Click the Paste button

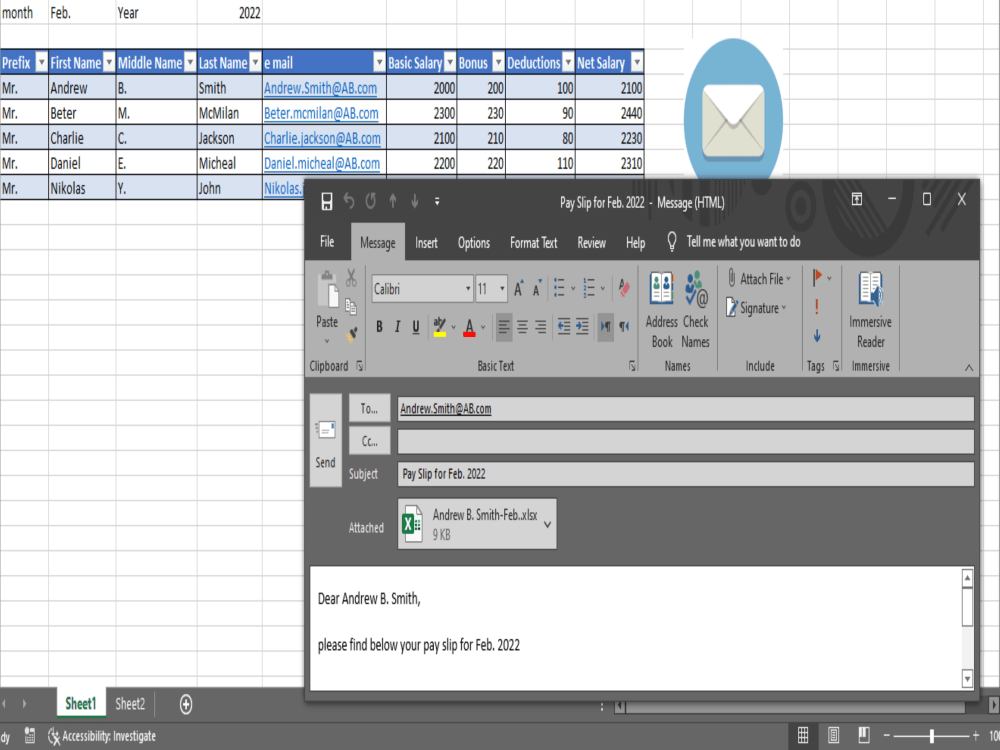click(x=327, y=308)
